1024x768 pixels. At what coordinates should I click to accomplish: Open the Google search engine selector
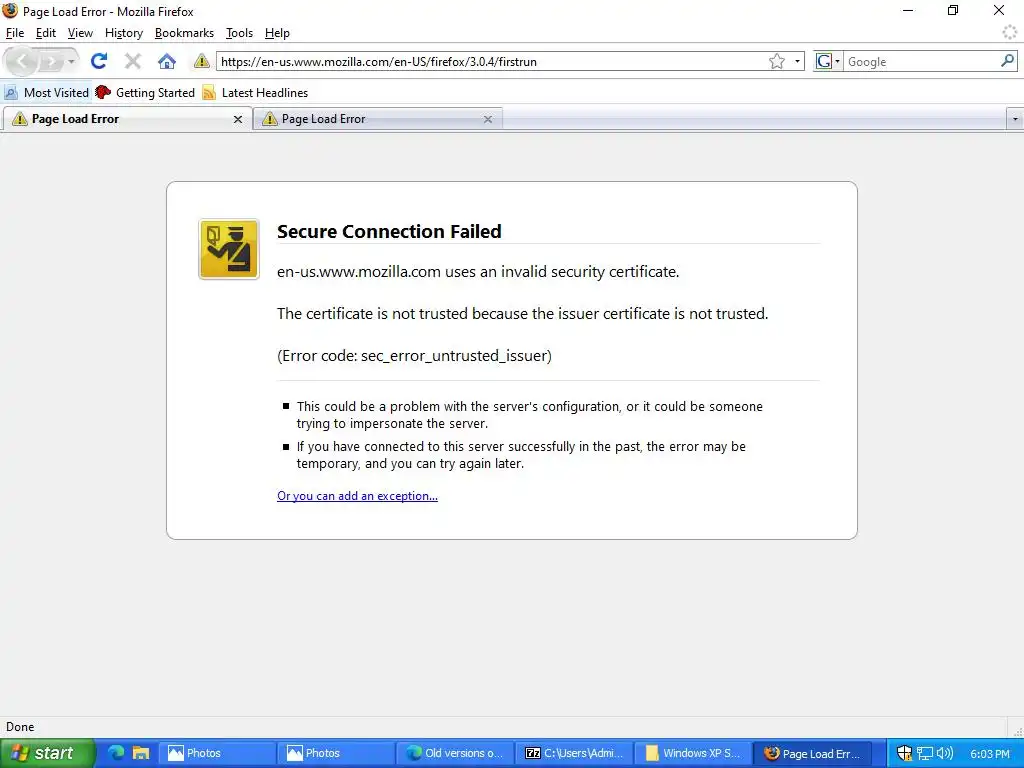pos(827,61)
